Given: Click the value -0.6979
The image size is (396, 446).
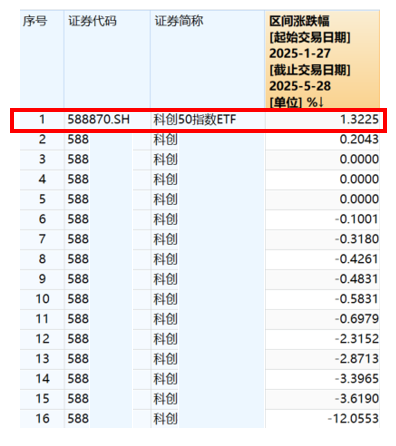Looking at the screenshot, I should click(357, 319).
